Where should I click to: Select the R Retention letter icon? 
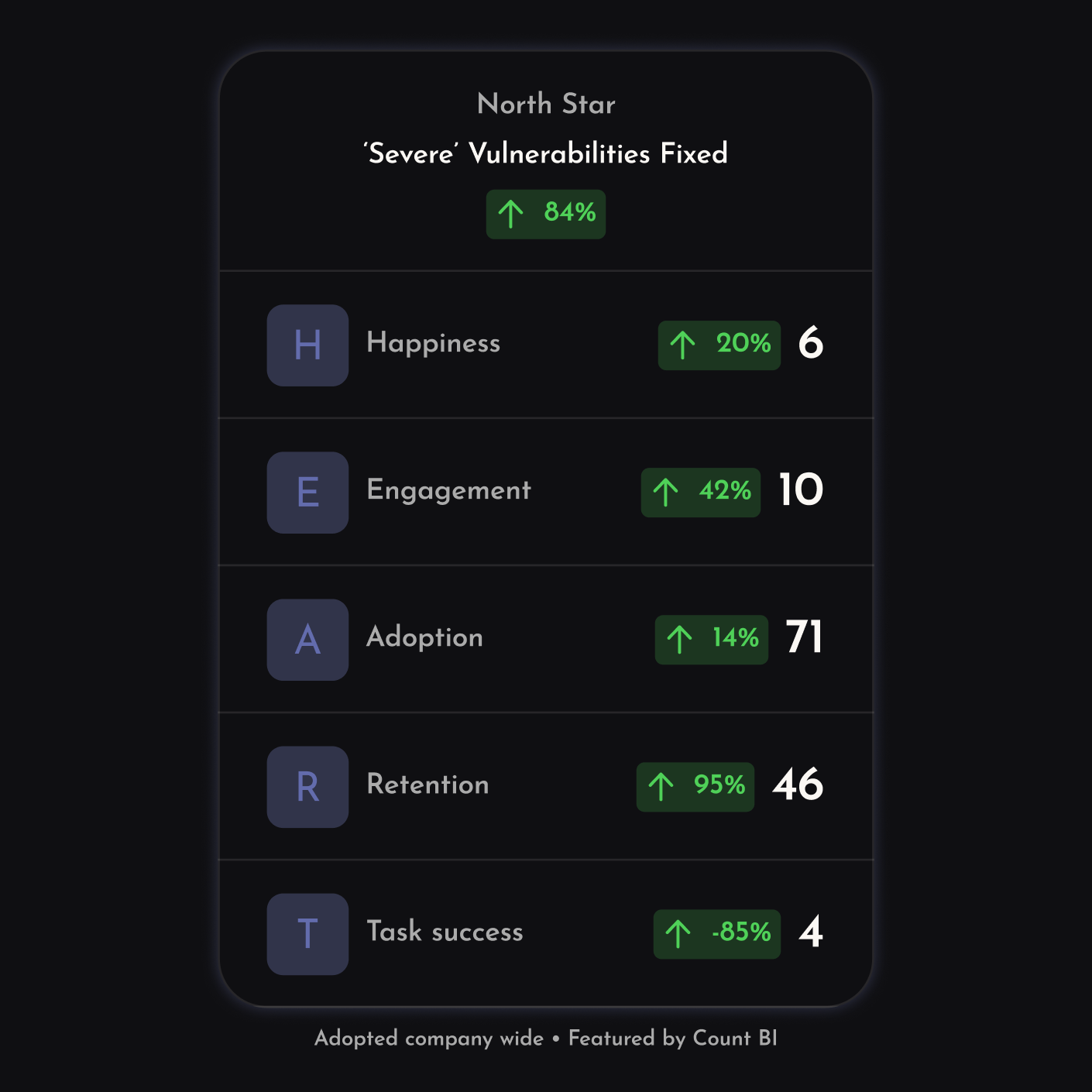(x=307, y=786)
